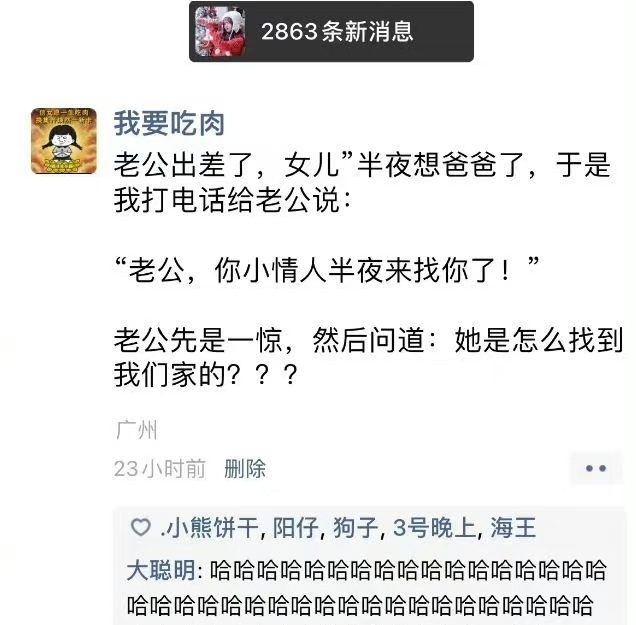
Task: Open the 我要吃肉 profile avatar
Action: (64, 141)
